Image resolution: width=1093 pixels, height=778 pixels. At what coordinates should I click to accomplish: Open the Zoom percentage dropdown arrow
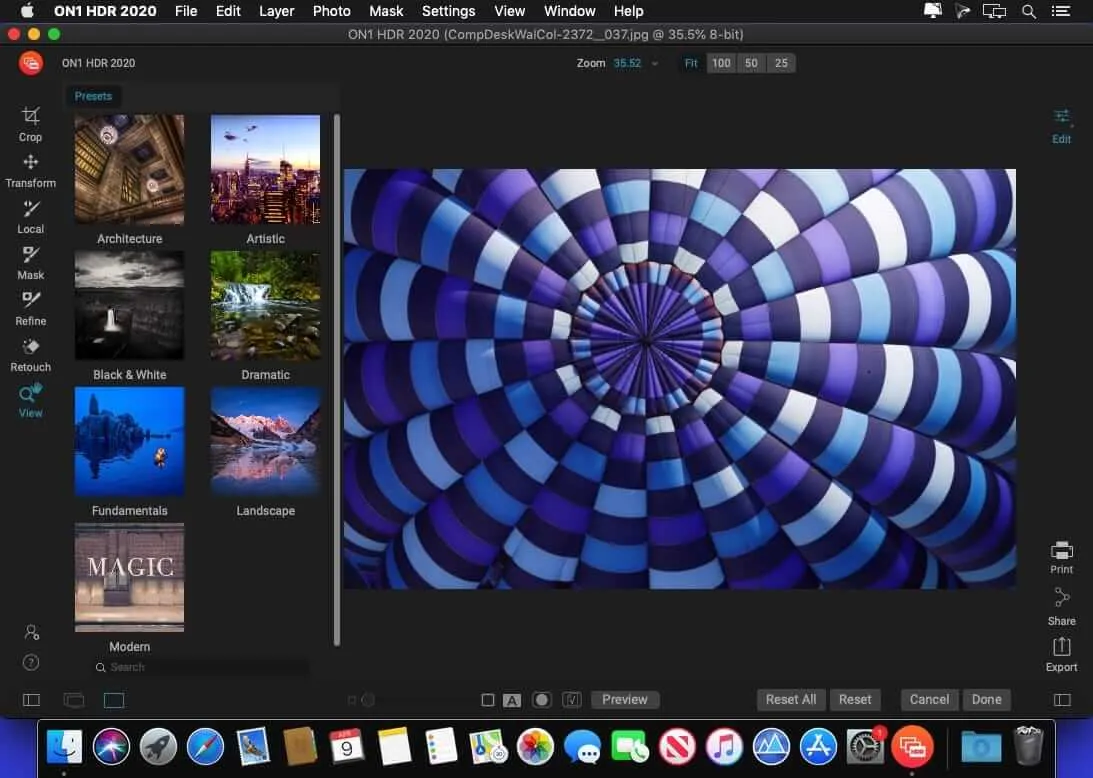click(655, 64)
